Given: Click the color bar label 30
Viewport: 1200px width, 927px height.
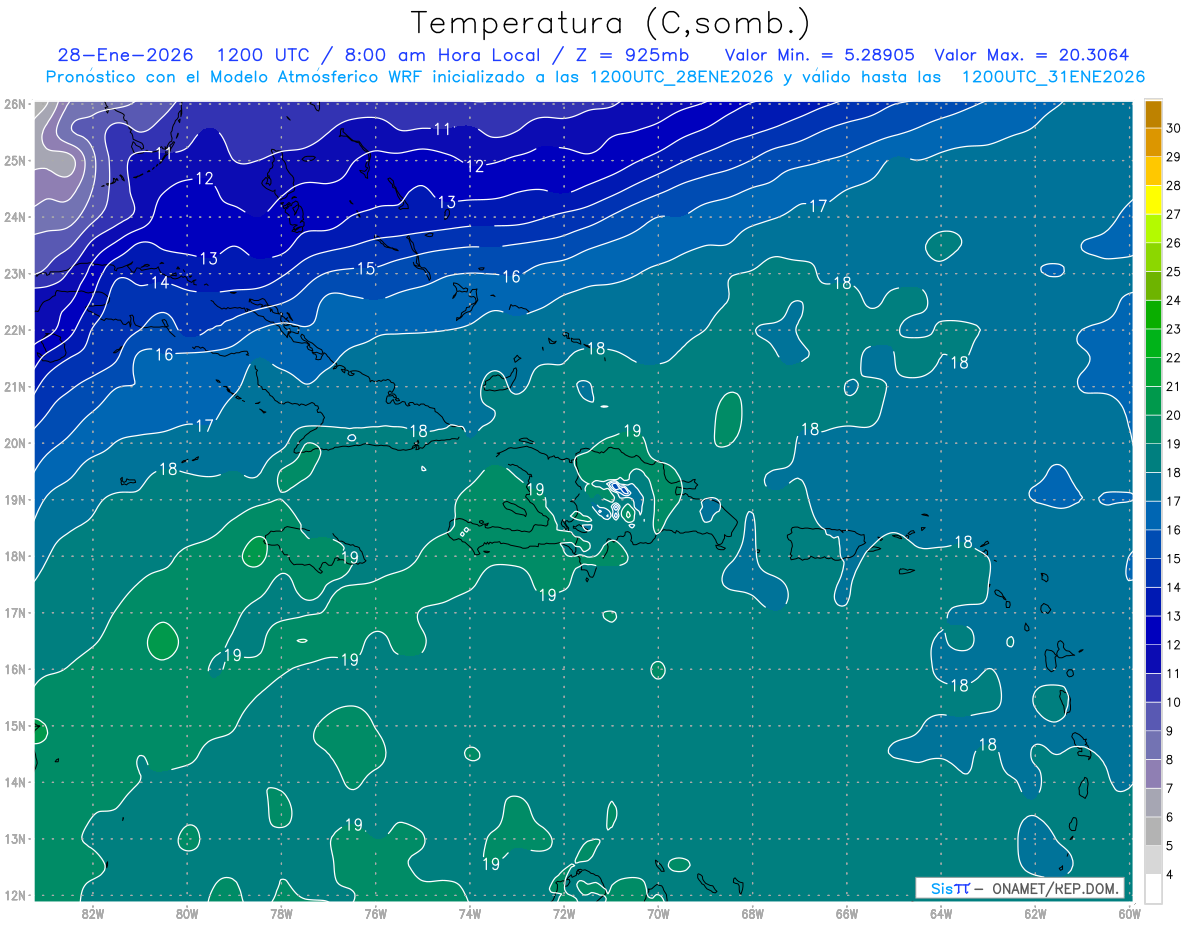Looking at the screenshot, I should pyautogui.click(x=1174, y=127).
